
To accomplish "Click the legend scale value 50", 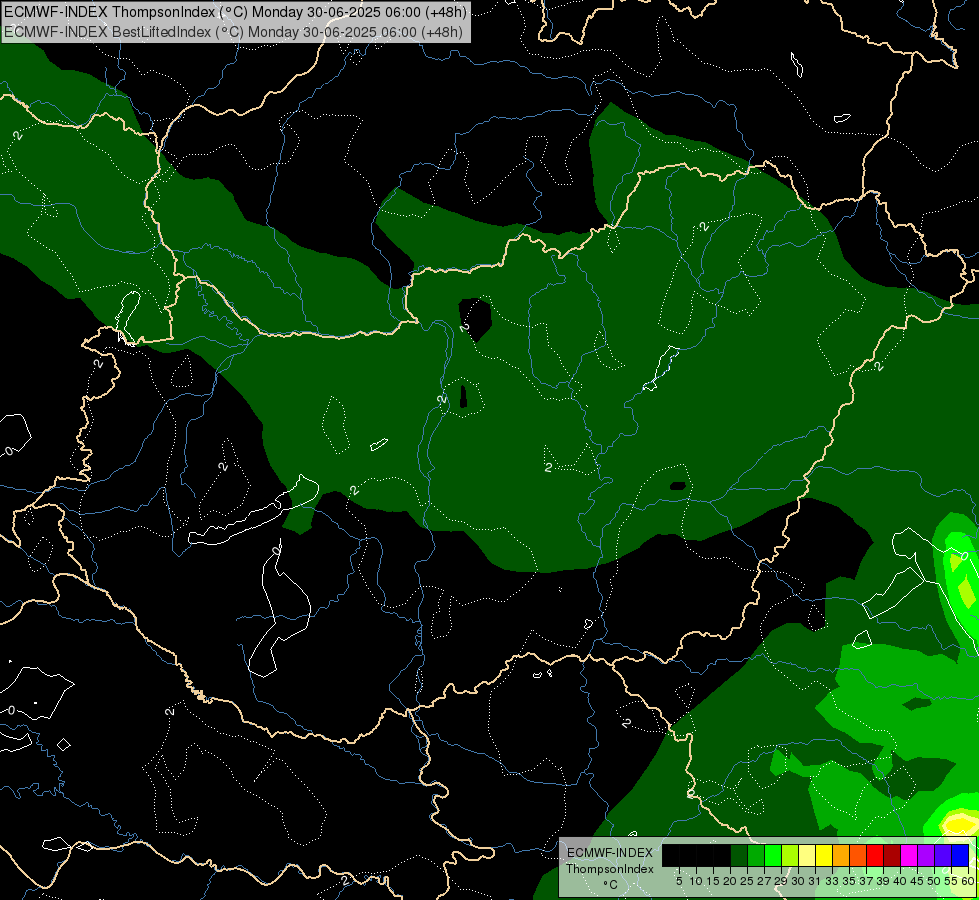I will 934,881.
